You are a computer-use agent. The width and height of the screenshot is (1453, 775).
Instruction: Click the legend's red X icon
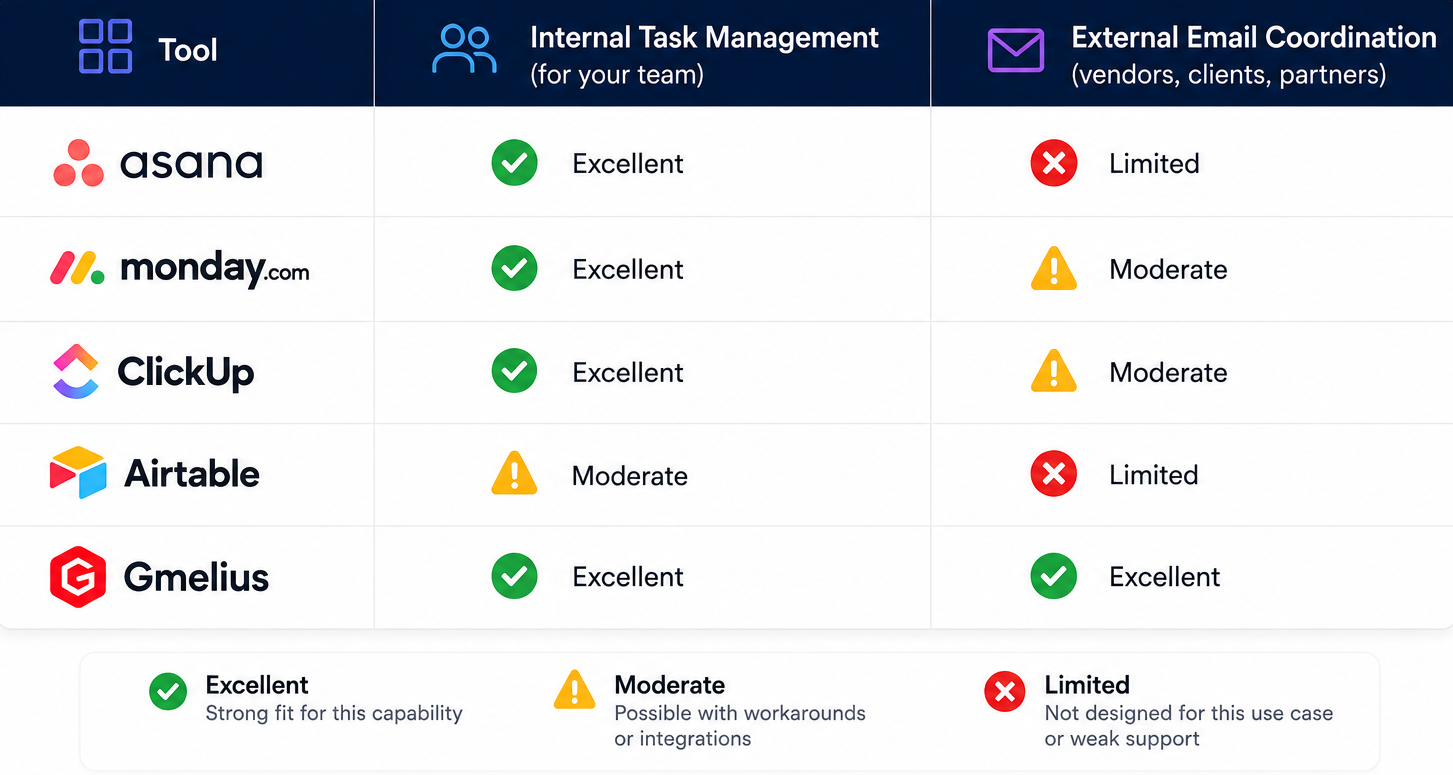tap(1005, 691)
